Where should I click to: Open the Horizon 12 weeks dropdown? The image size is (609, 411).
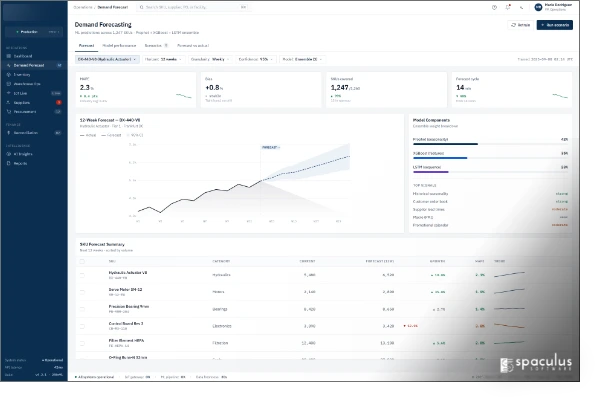pos(163,59)
